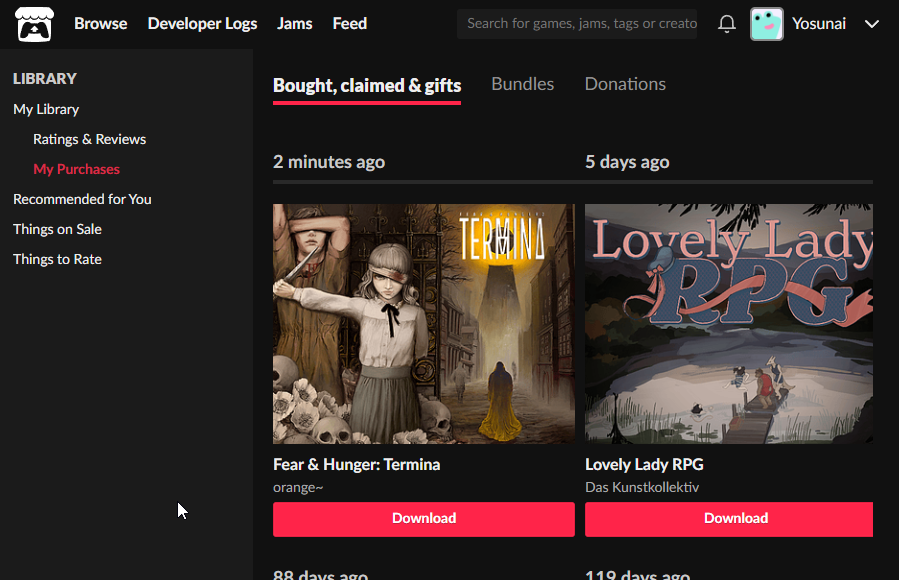
Task: Open the notifications bell
Action: [x=726, y=23]
